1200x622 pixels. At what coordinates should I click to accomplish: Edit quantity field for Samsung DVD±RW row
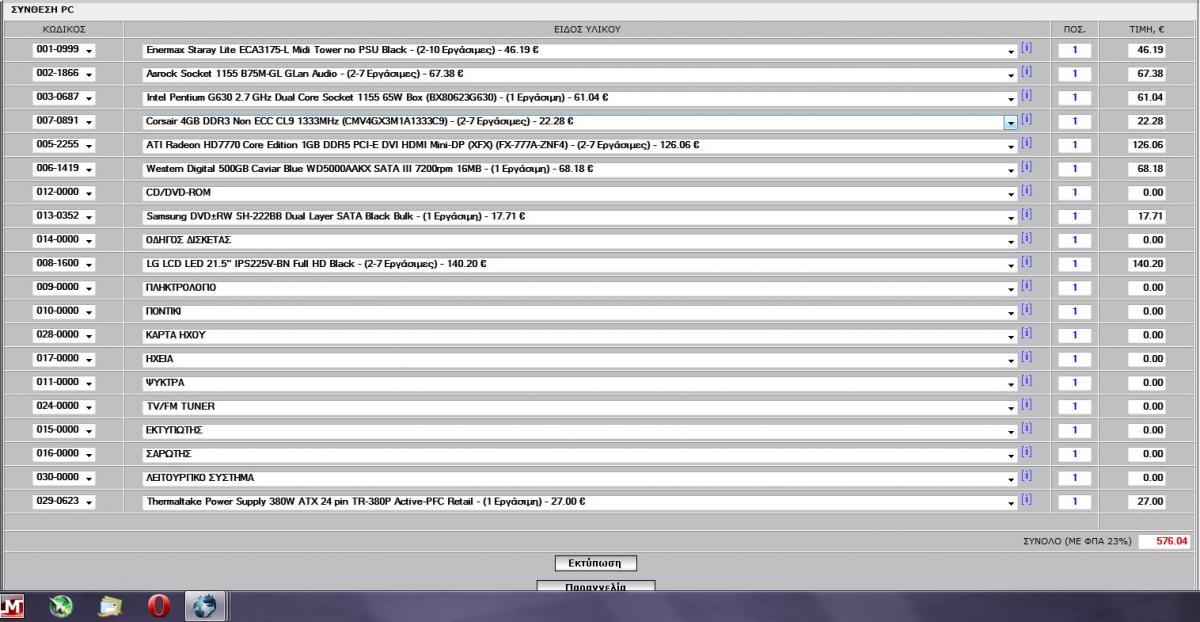coord(1074,217)
